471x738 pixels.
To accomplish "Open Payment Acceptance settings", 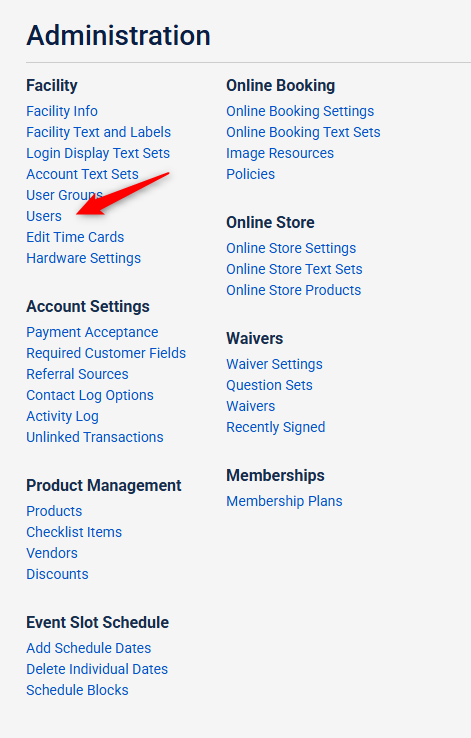I will (92, 332).
